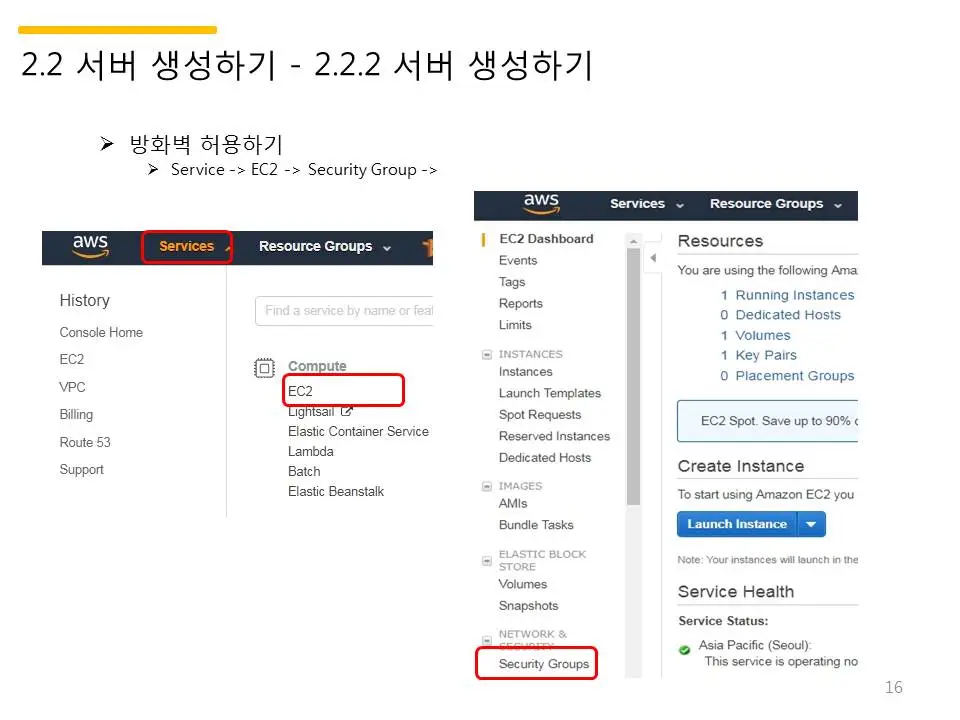Click the AWS logo in left console
This screenshot has height=720, width=960.
[91, 246]
